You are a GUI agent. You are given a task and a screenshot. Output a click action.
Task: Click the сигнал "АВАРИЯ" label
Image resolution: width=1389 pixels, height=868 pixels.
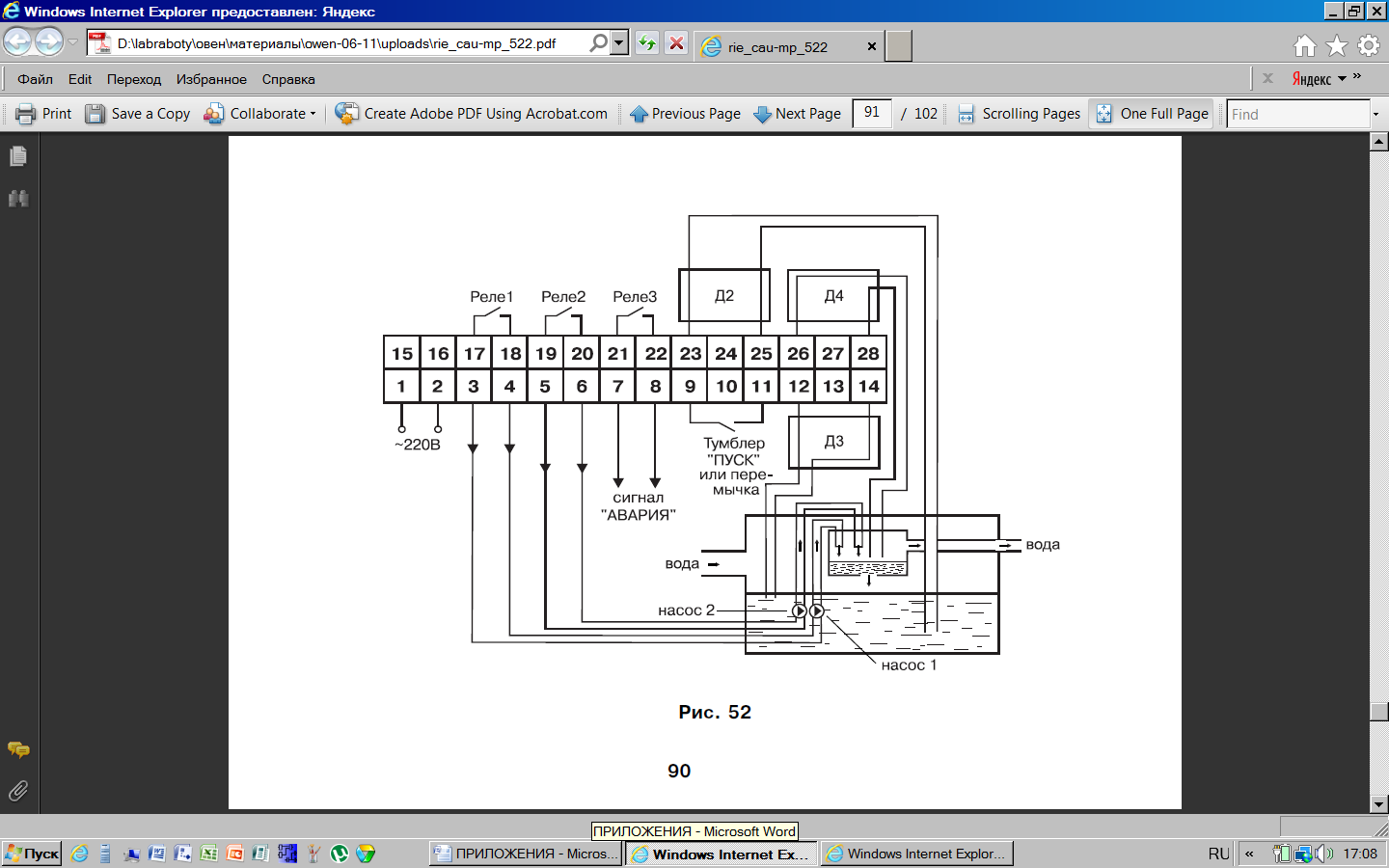[x=638, y=506]
